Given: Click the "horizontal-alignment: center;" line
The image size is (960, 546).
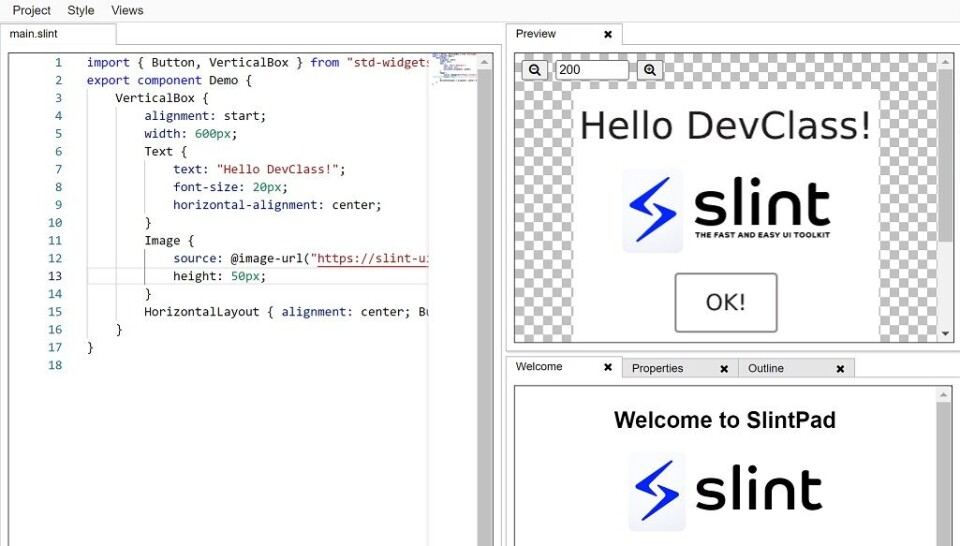Looking at the screenshot, I should click(277, 205).
